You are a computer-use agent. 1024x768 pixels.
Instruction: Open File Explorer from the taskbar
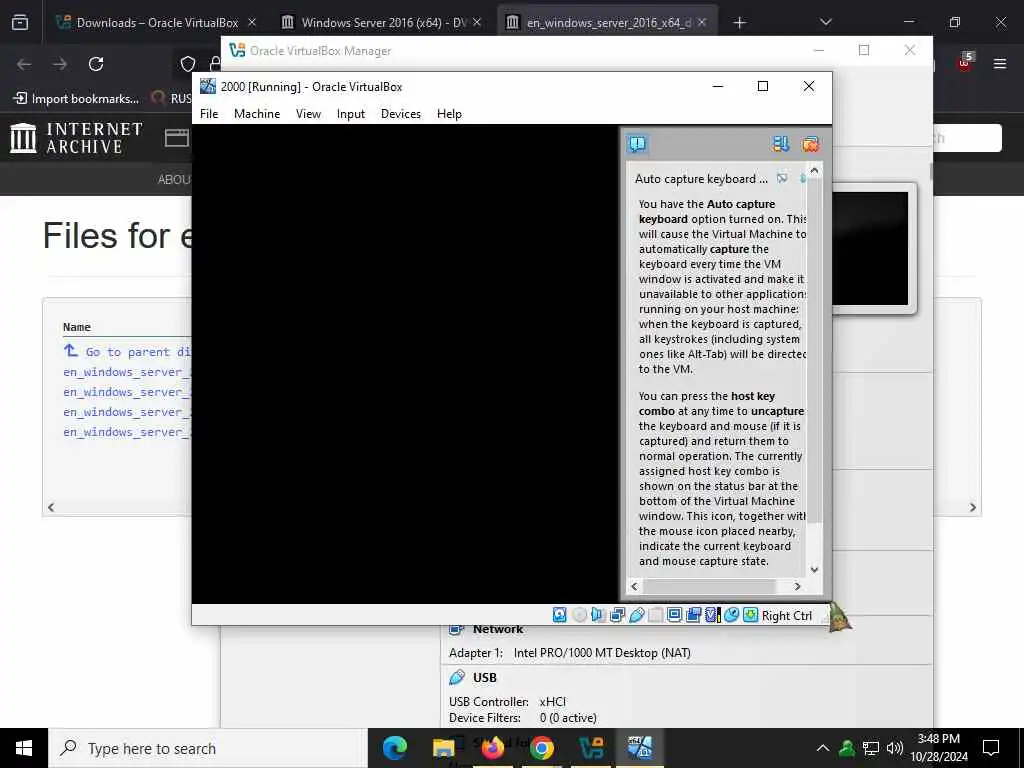(x=443, y=748)
